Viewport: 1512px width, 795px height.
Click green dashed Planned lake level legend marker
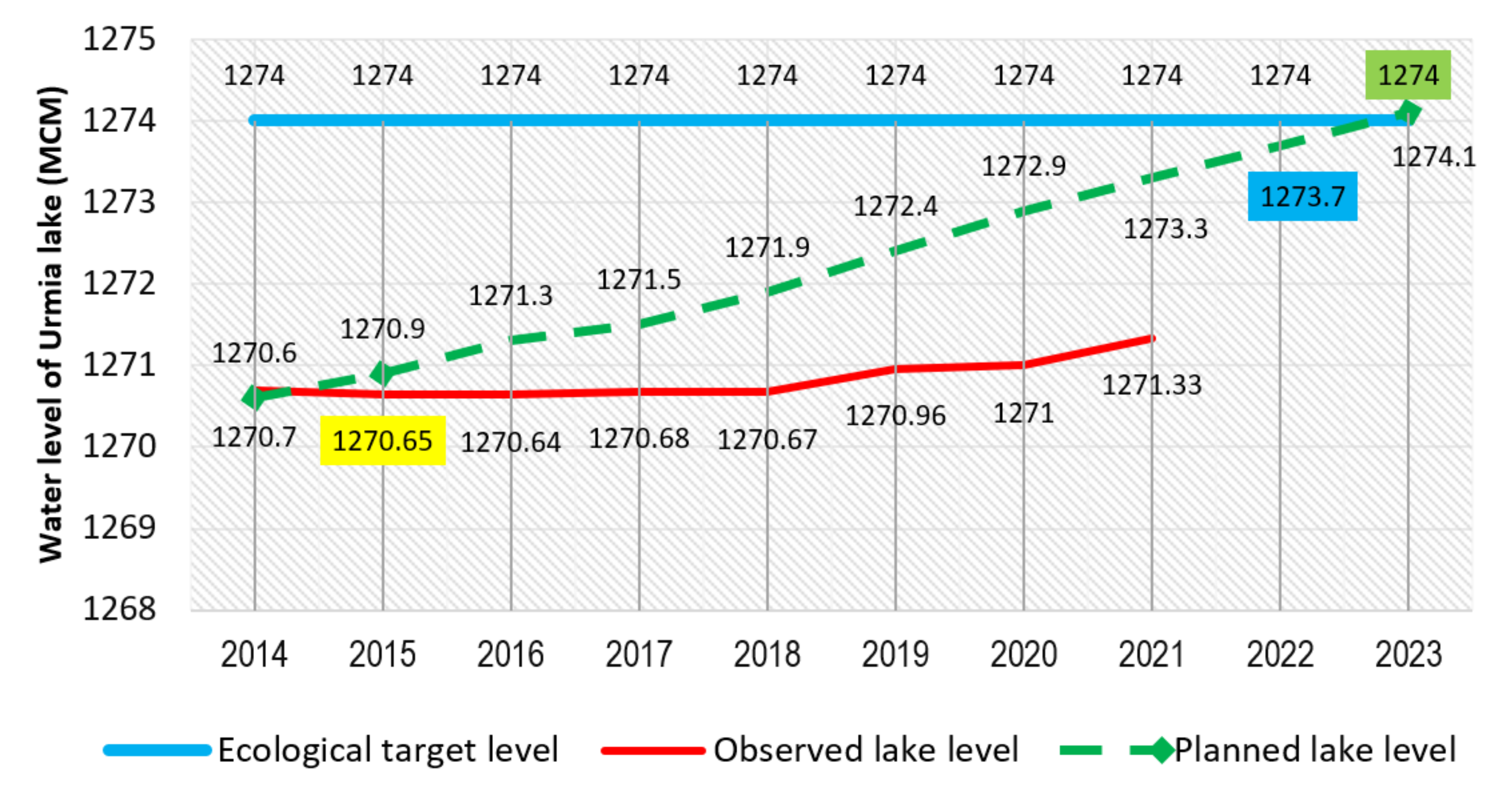click(1161, 750)
